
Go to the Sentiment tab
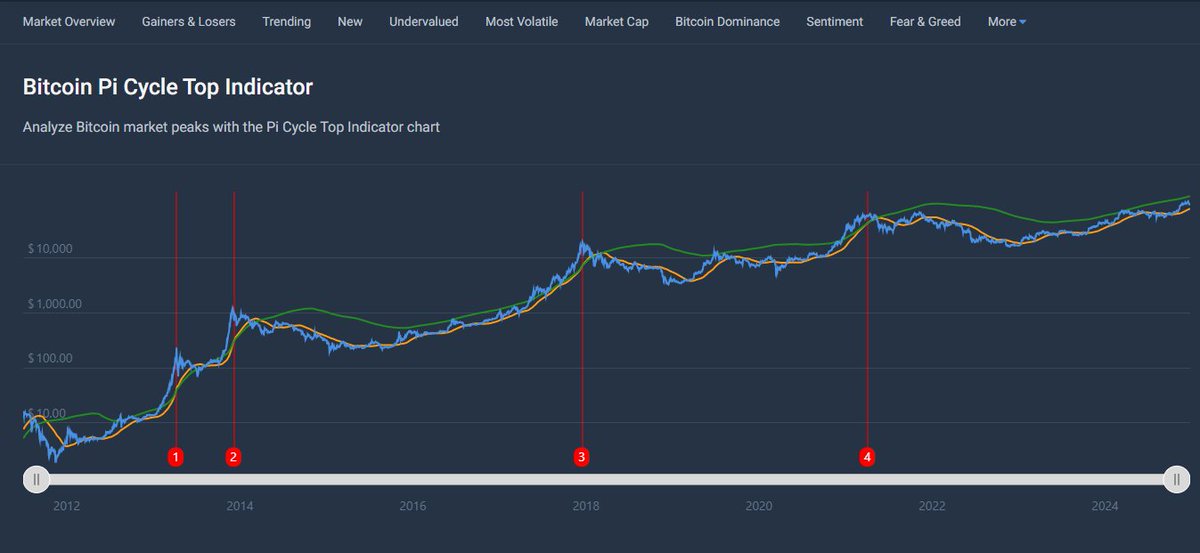[835, 21]
